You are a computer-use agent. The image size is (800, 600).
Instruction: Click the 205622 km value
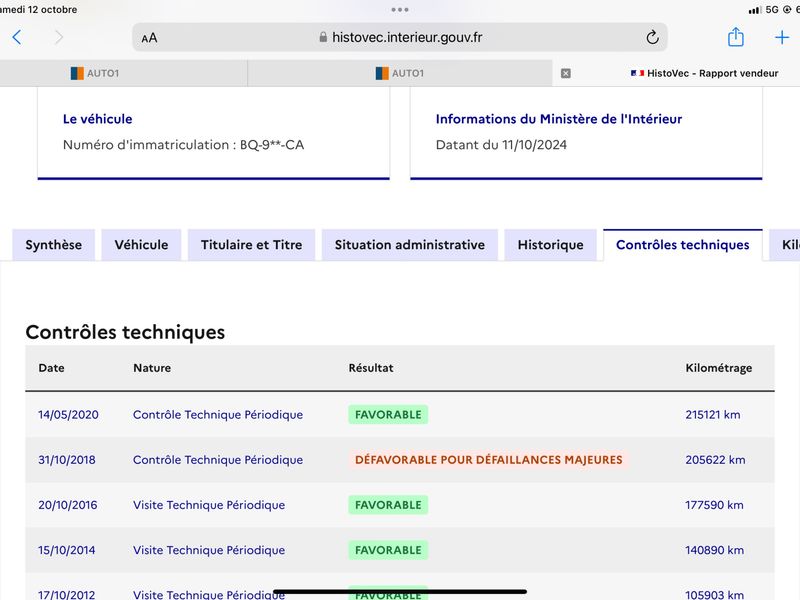[x=715, y=460]
